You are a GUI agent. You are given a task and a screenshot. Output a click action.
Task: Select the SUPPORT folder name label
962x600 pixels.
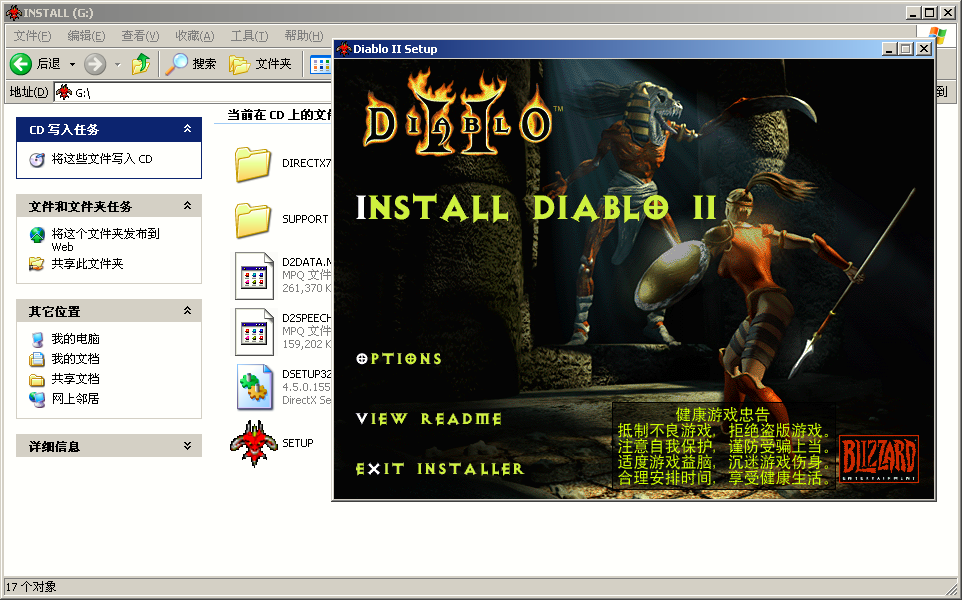point(305,219)
